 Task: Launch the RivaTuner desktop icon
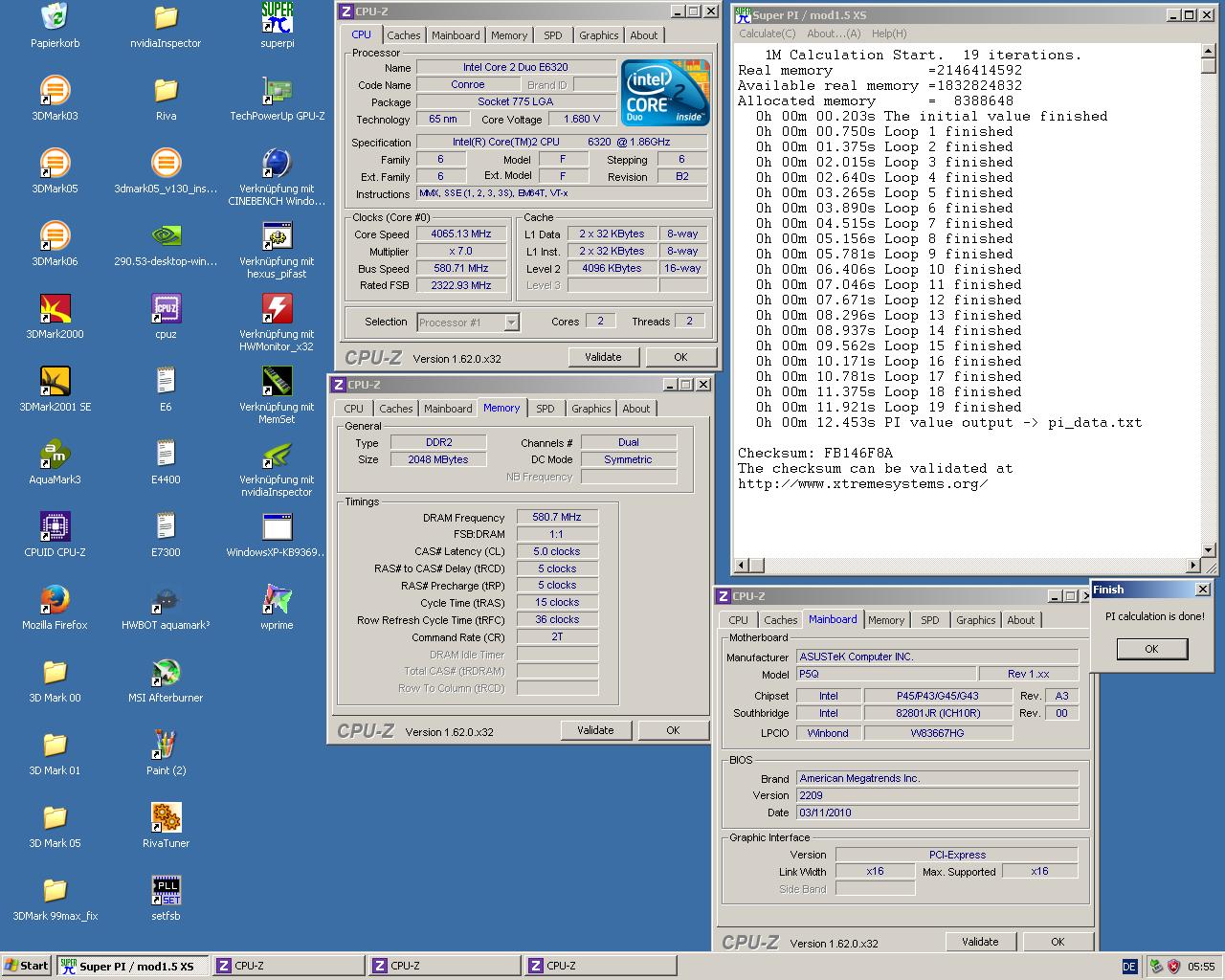(x=166, y=817)
